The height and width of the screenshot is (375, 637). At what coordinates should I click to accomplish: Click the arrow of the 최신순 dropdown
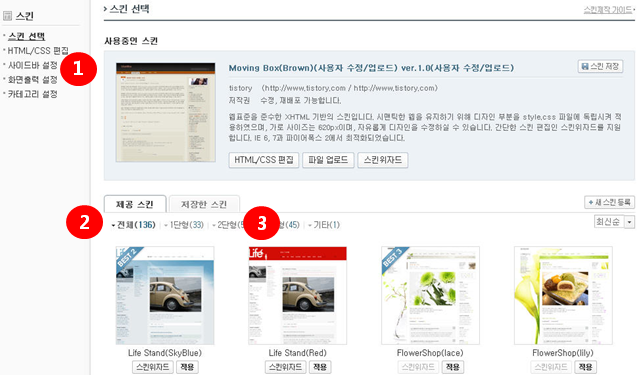point(629,221)
